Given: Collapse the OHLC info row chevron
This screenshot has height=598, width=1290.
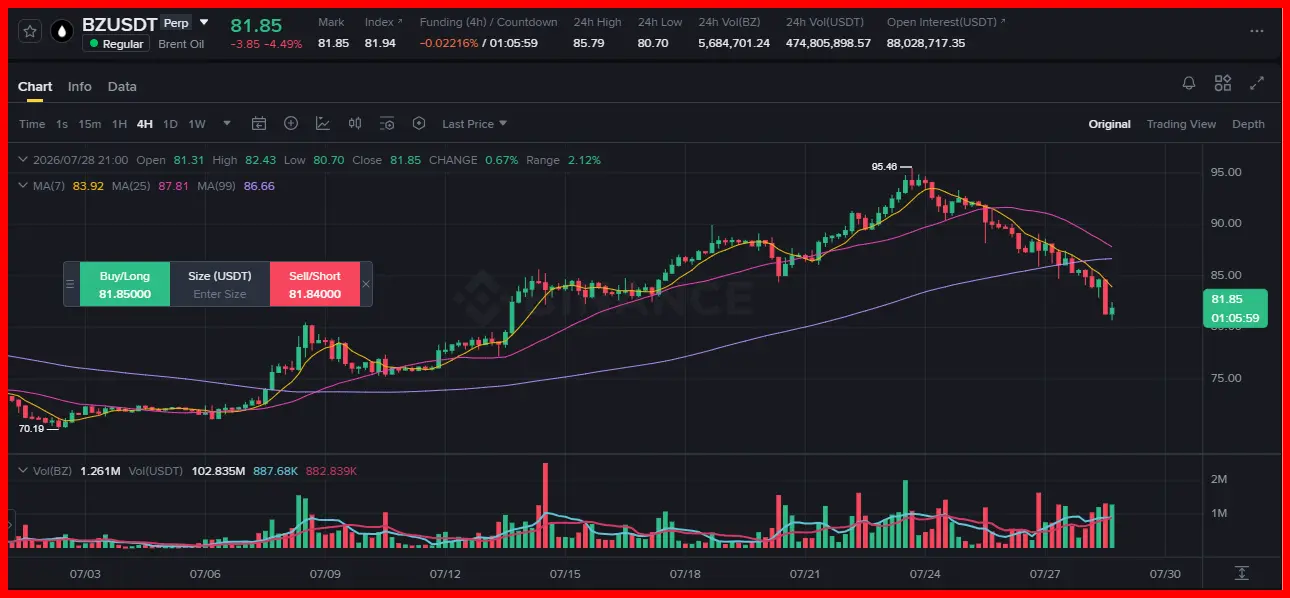Looking at the screenshot, I should tap(23, 160).
